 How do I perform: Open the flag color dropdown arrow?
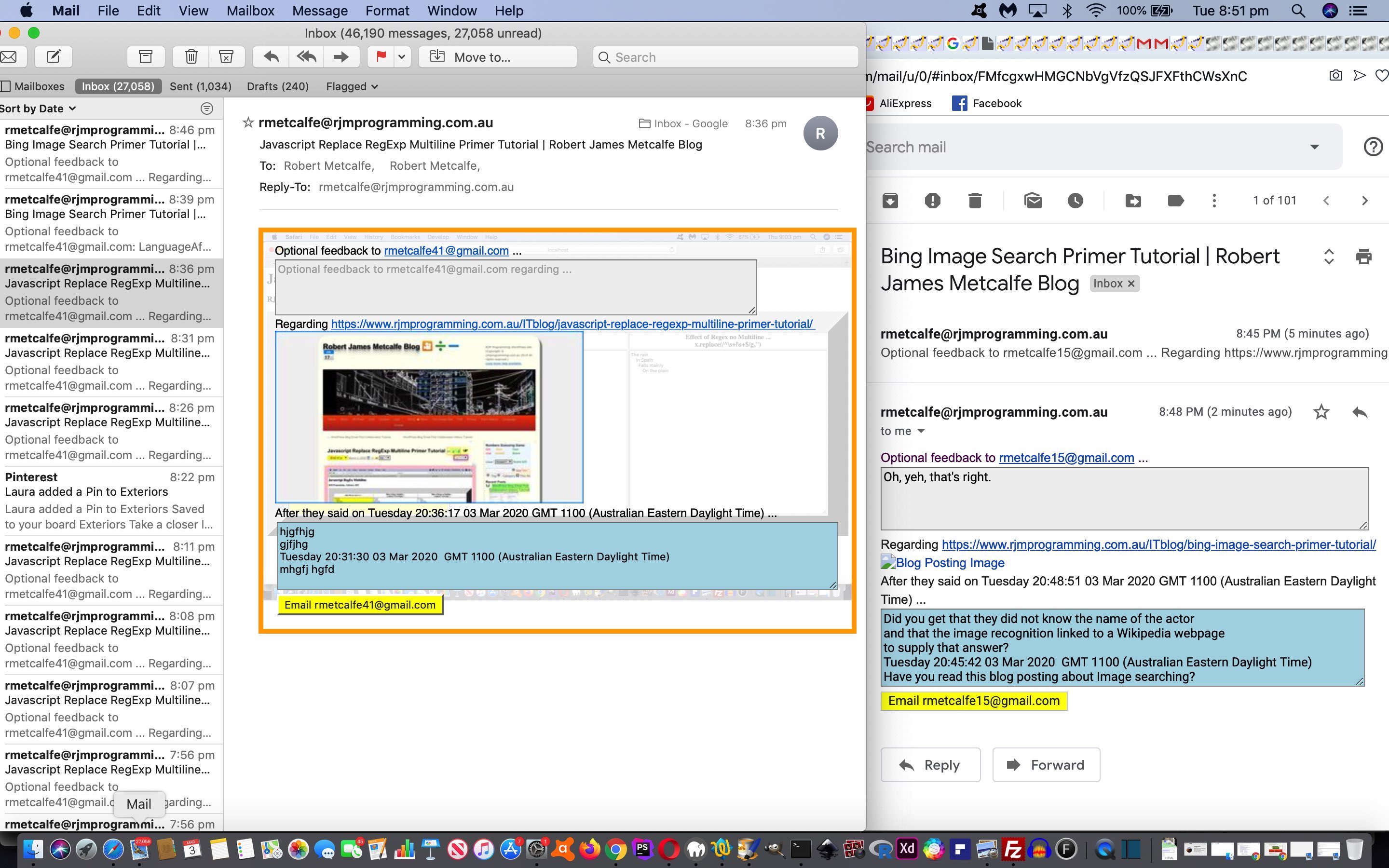[x=402, y=57]
